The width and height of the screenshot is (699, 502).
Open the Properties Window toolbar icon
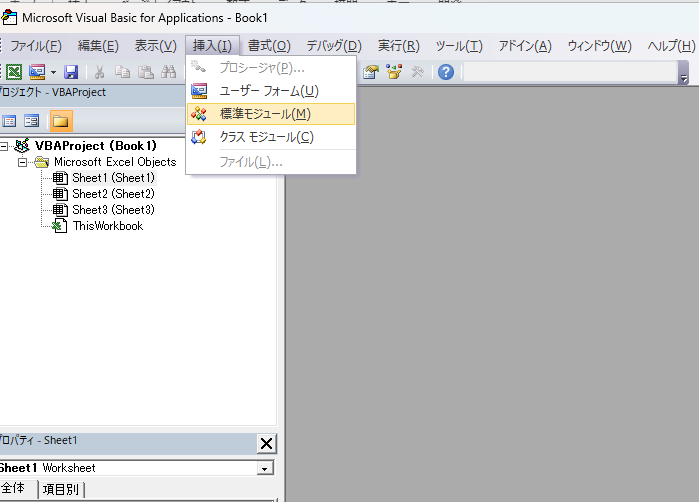[x=370, y=72]
